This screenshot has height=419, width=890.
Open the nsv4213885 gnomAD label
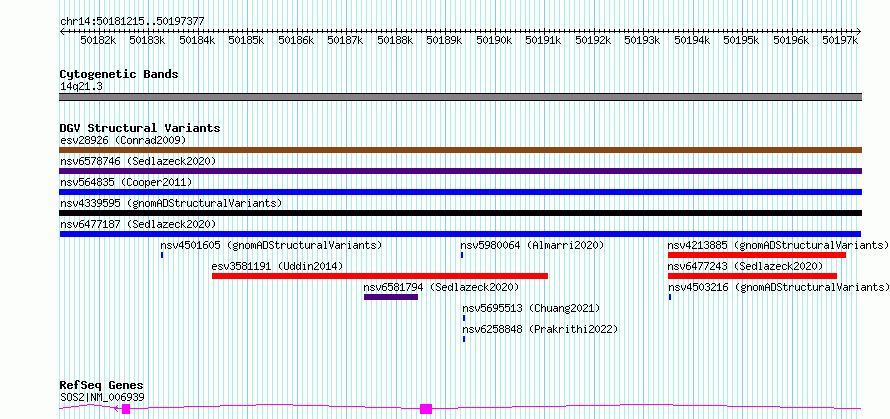[778, 245]
